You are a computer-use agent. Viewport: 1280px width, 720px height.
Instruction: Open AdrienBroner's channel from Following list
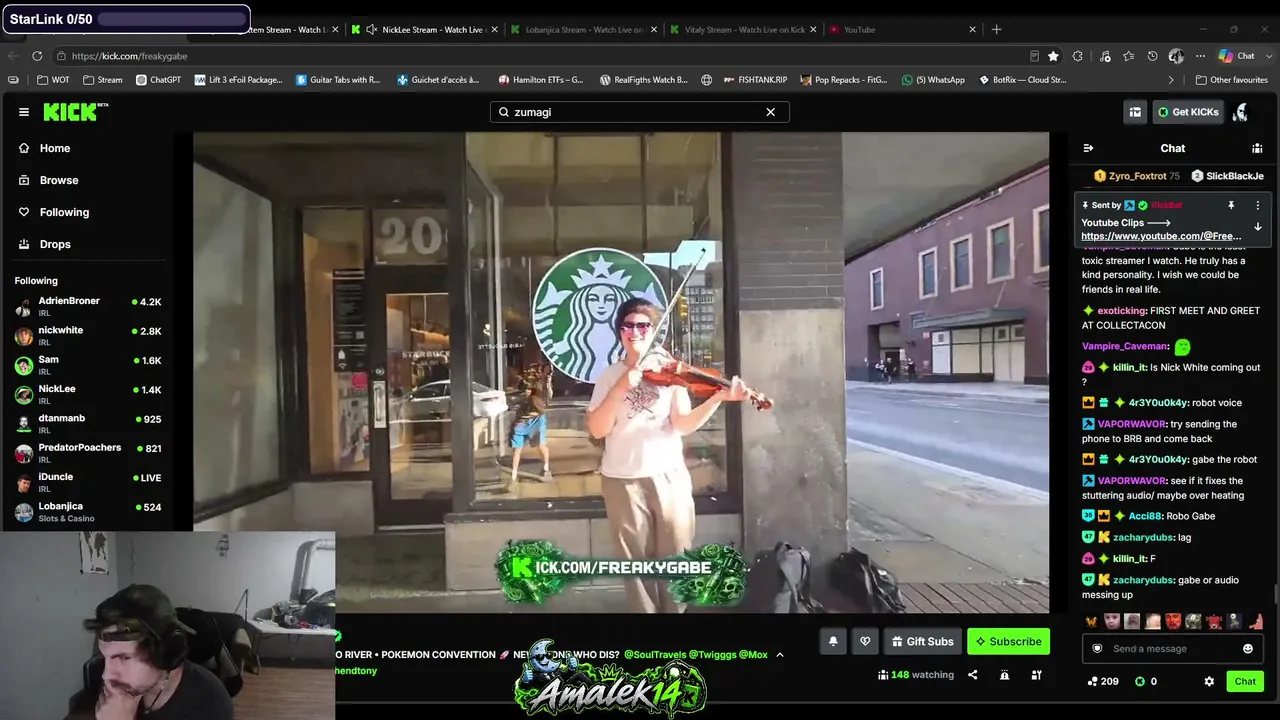pyautogui.click(x=88, y=307)
